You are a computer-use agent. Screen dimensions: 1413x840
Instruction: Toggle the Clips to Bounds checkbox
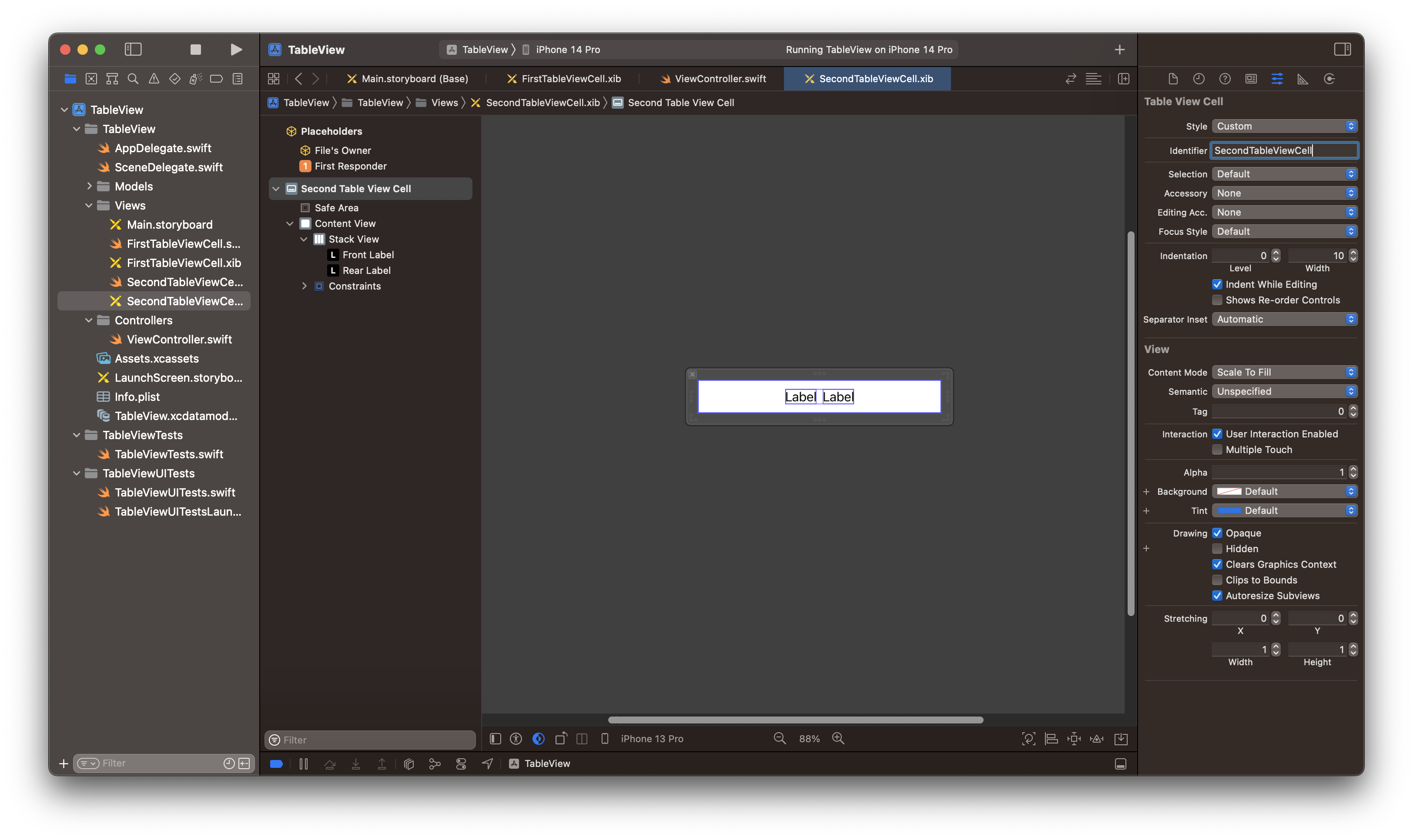[1216, 580]
